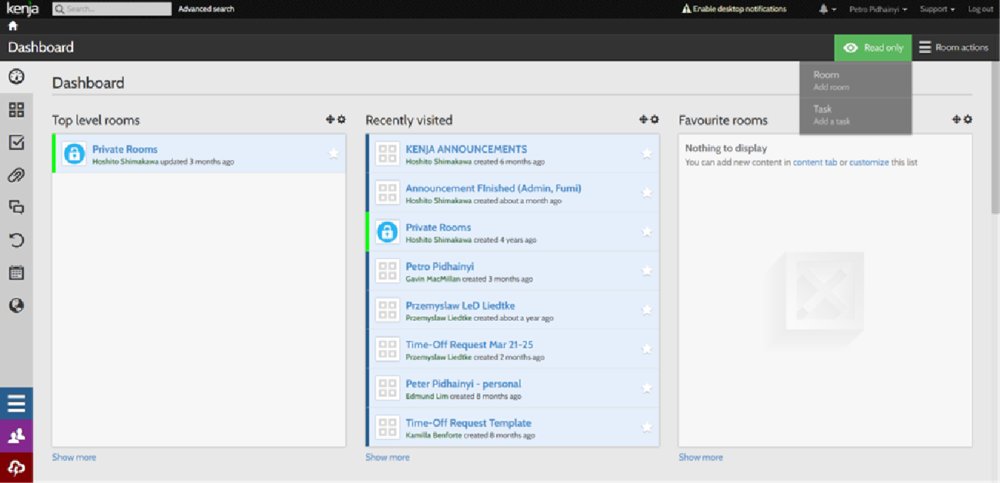Viewport: 1000px width, 483px height.
Task: Click Show more under Favourite rooms
Action: coord(700,457)
